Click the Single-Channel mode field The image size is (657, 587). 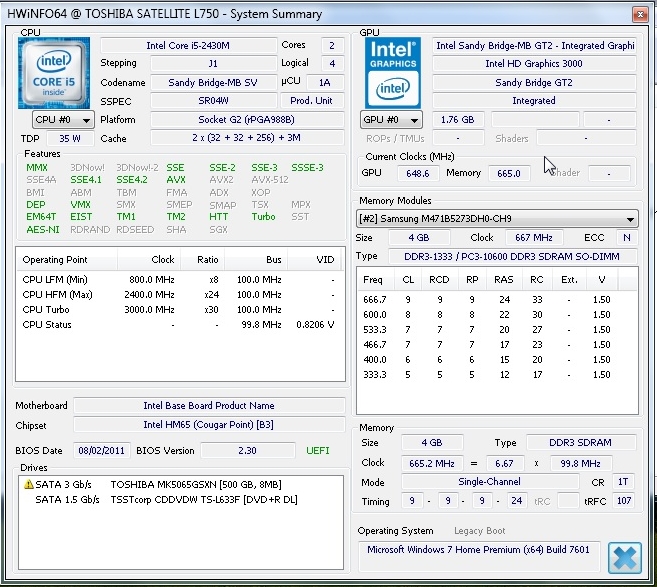(489, 482)
